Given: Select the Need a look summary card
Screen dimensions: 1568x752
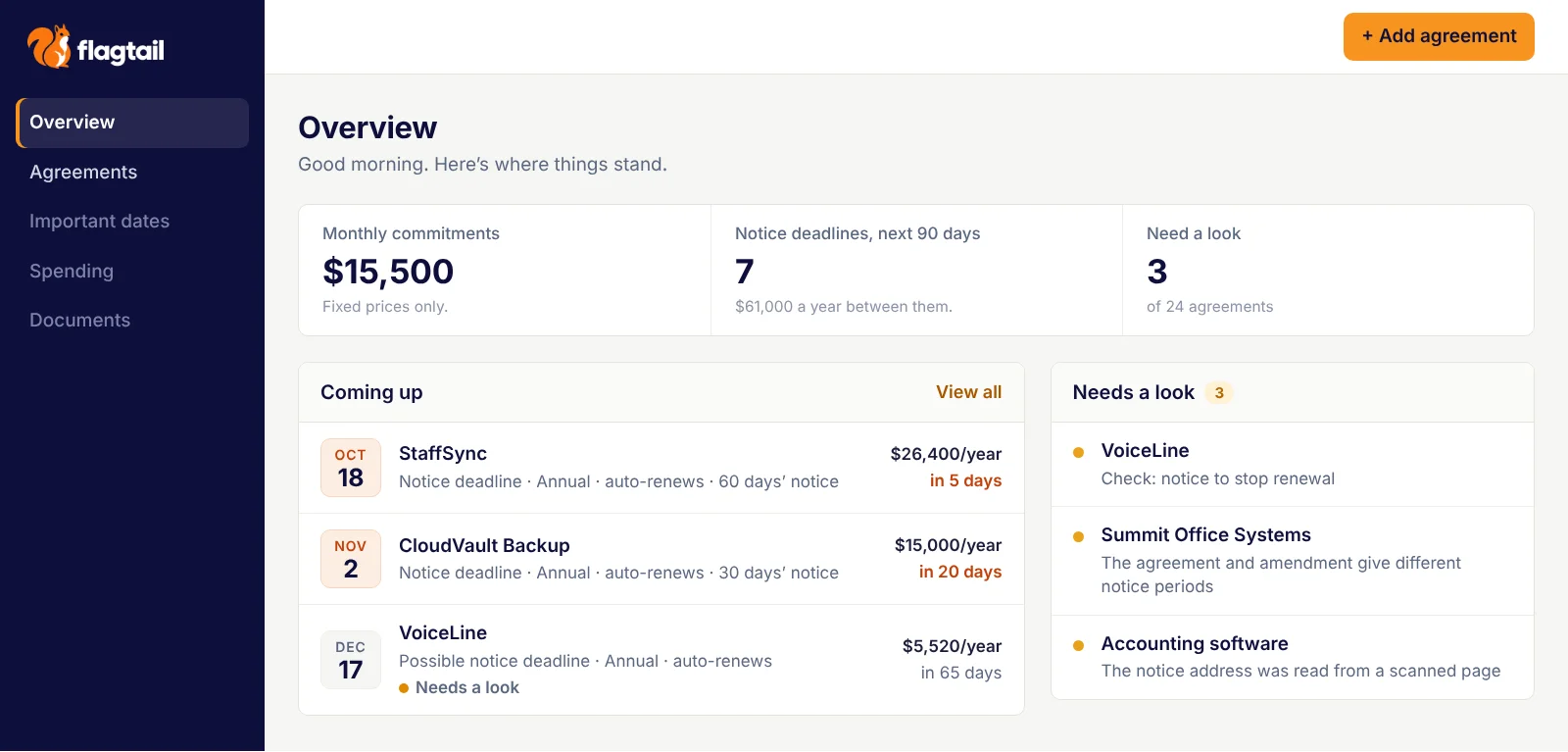Looking at the screenshot, I should pyautogui.click(x=1328, y=271).
